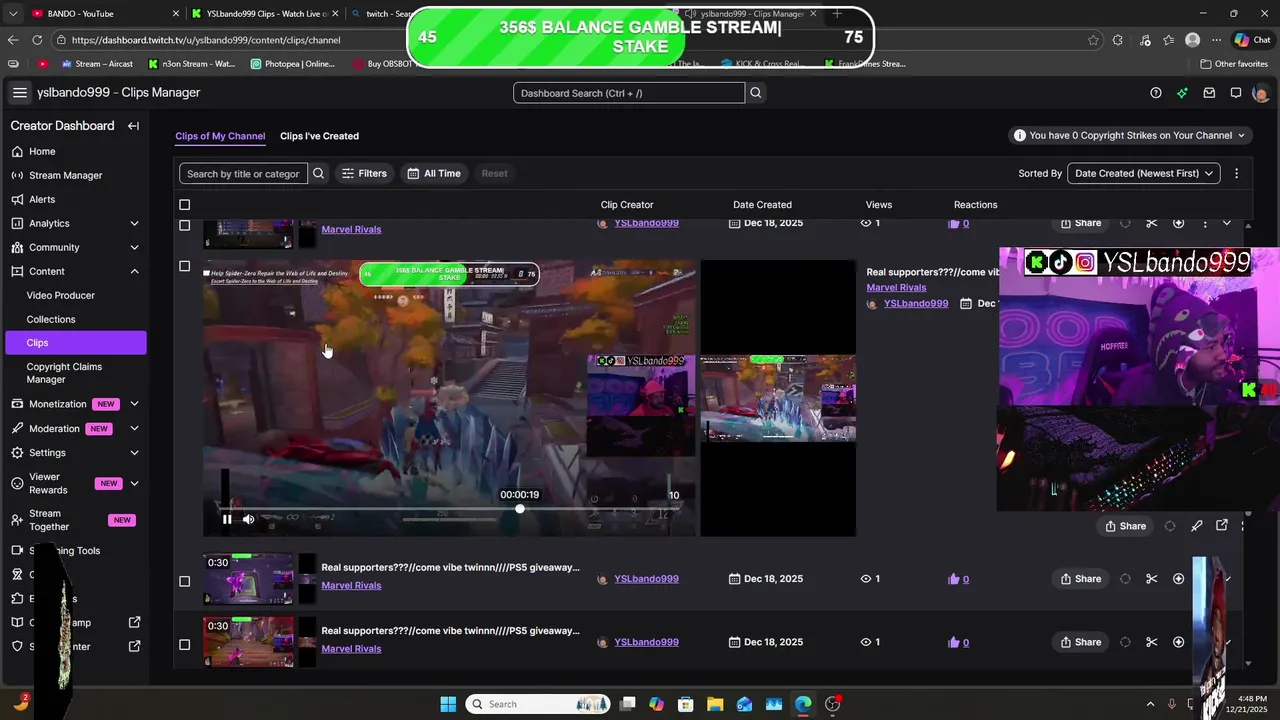This screenshot has width=1280, height=720.
Task: Open the chat bubble icon in header
Action: [1236, 93]
